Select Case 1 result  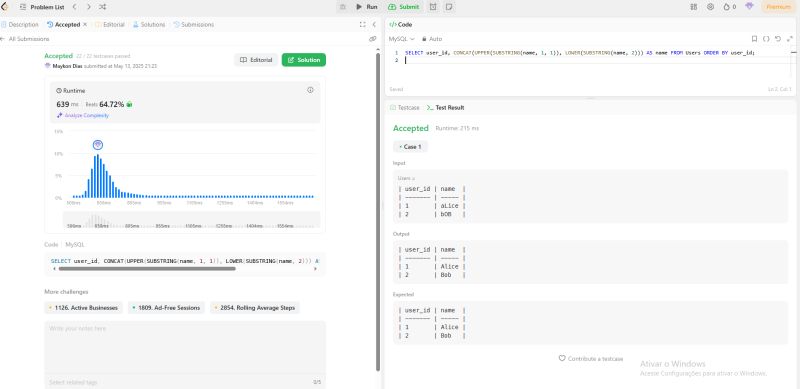[x=410, y=147]
